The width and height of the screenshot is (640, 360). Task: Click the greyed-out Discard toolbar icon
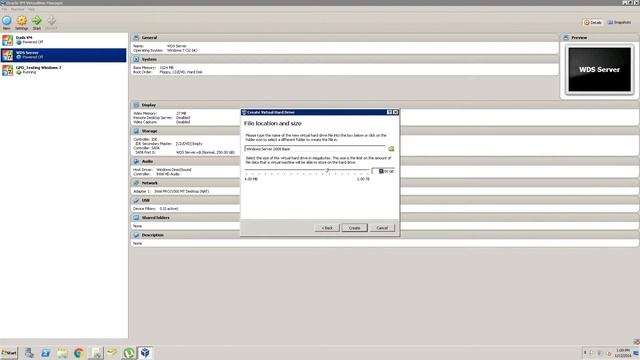coord(51,21)
